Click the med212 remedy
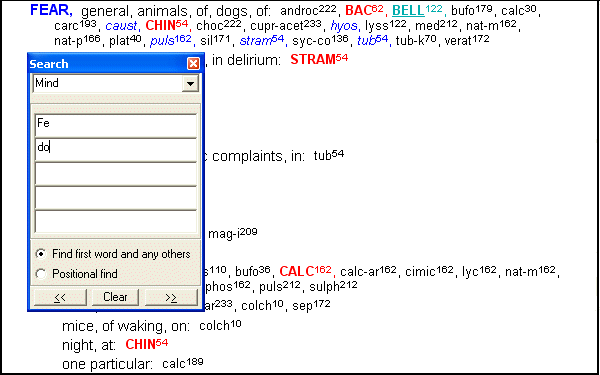 pos(436,26)
